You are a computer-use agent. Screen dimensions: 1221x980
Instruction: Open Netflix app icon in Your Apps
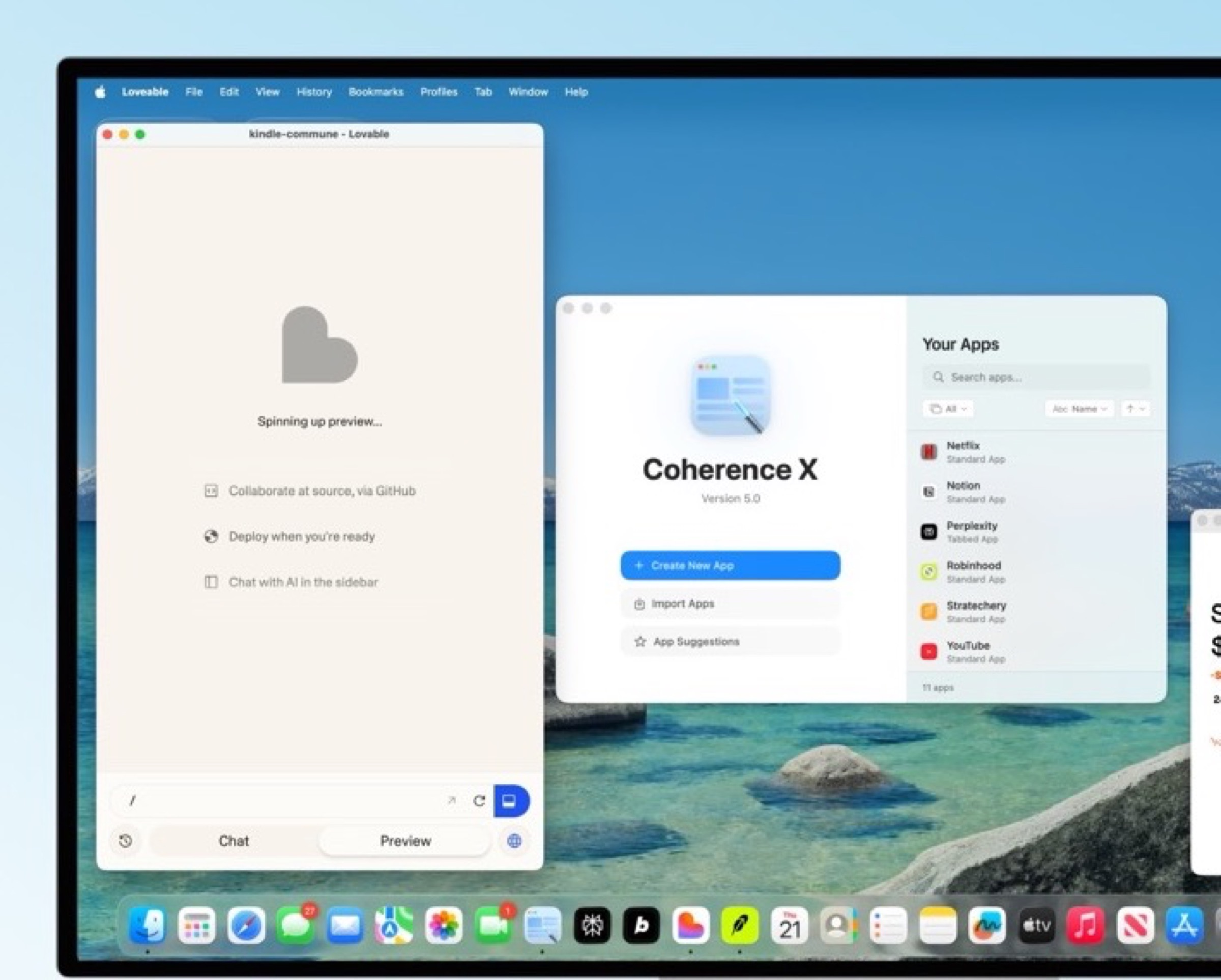click(x=929, y=451)
